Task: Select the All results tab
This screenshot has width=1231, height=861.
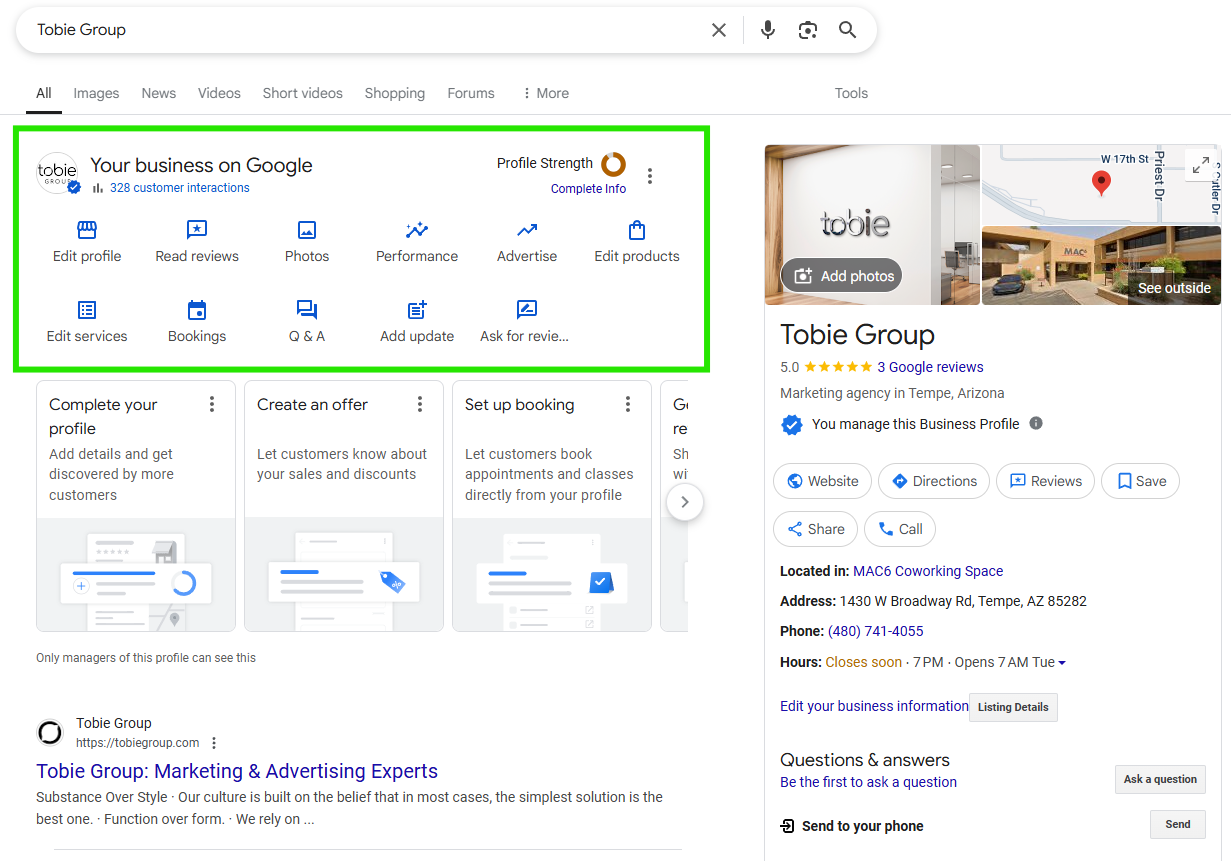Action: [x=44, y=93]
